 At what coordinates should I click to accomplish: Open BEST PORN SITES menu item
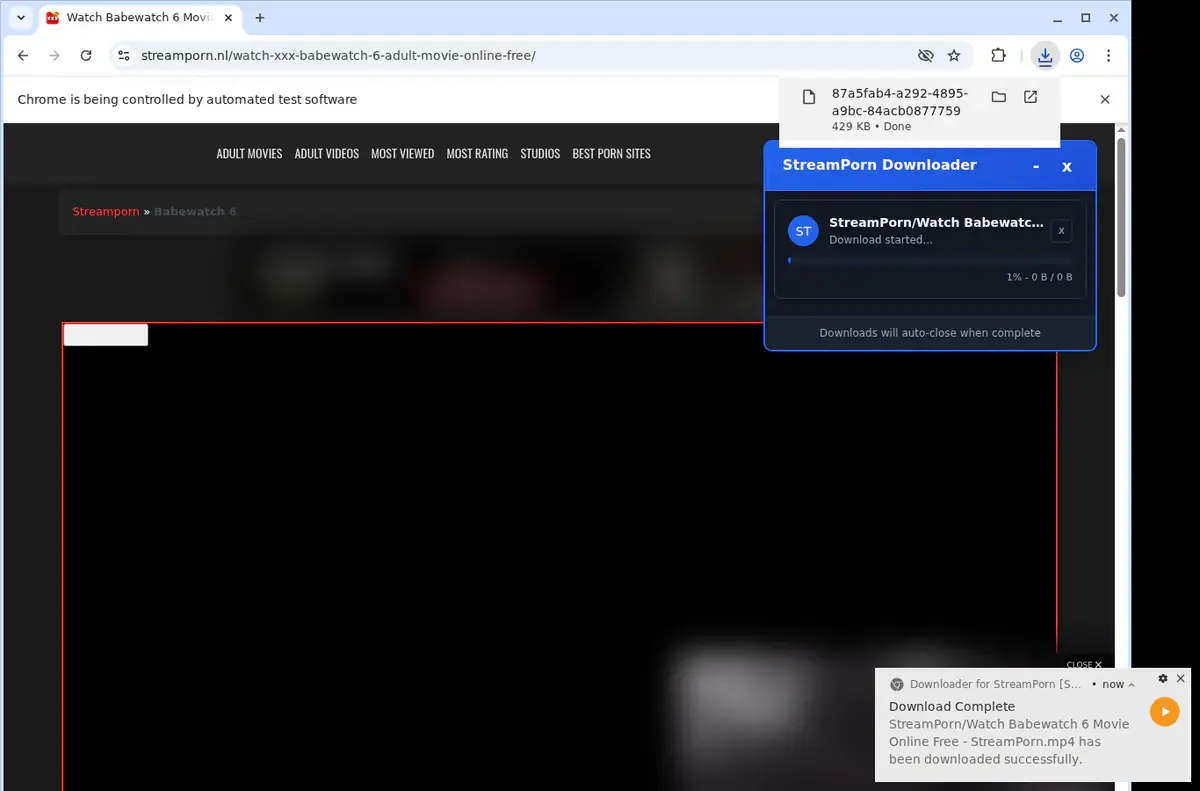point(611,154)
